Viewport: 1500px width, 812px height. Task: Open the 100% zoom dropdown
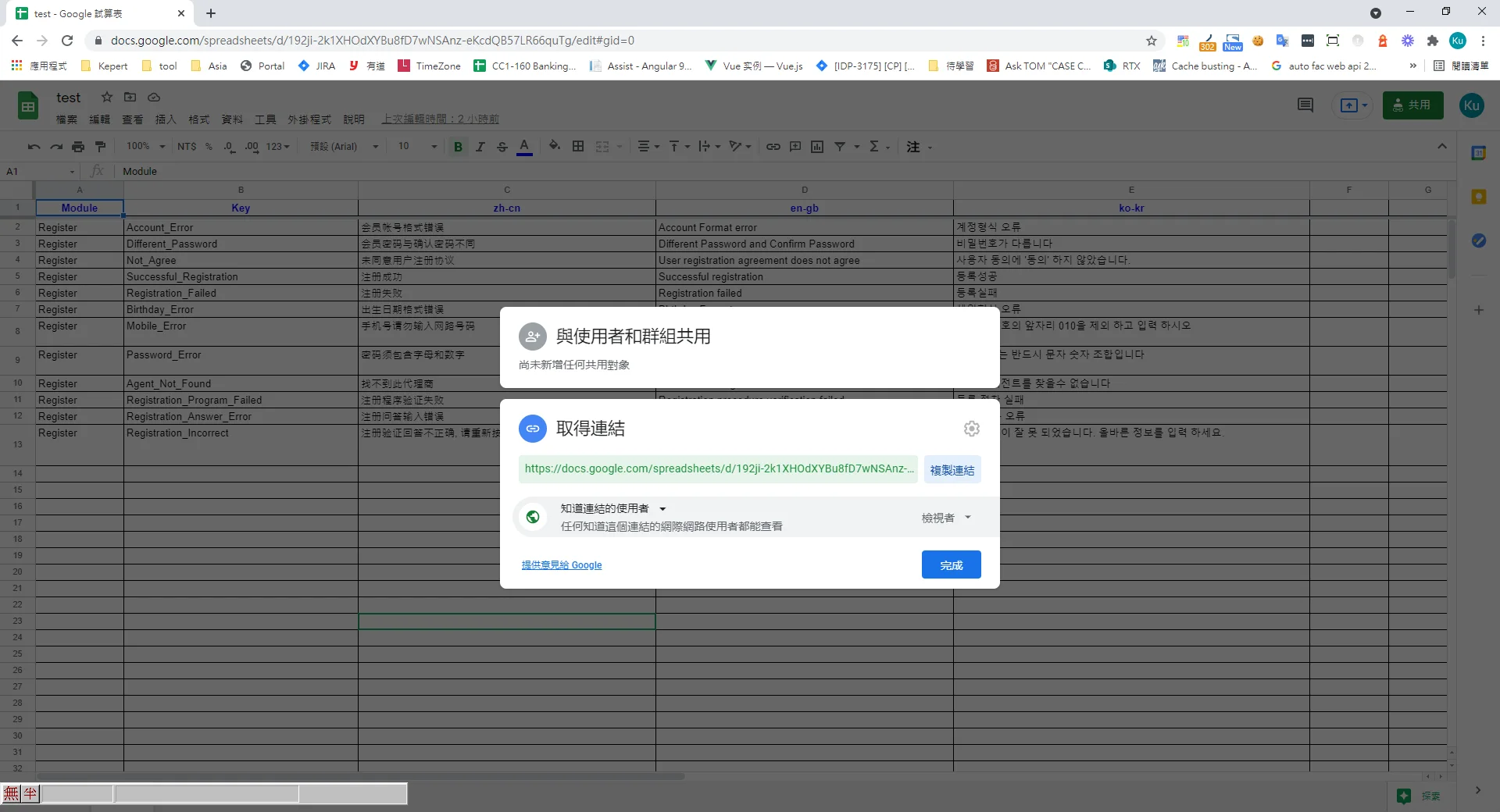(145, 147)
